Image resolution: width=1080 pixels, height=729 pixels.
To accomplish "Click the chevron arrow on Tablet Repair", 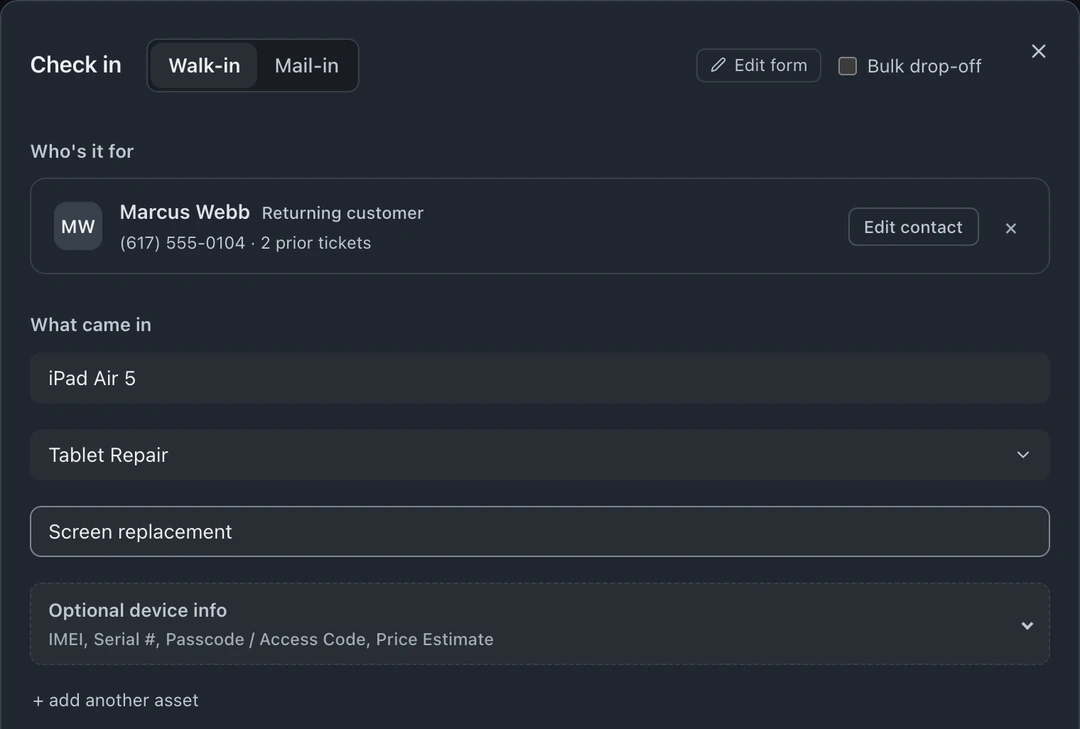I will click(1023, 455).
